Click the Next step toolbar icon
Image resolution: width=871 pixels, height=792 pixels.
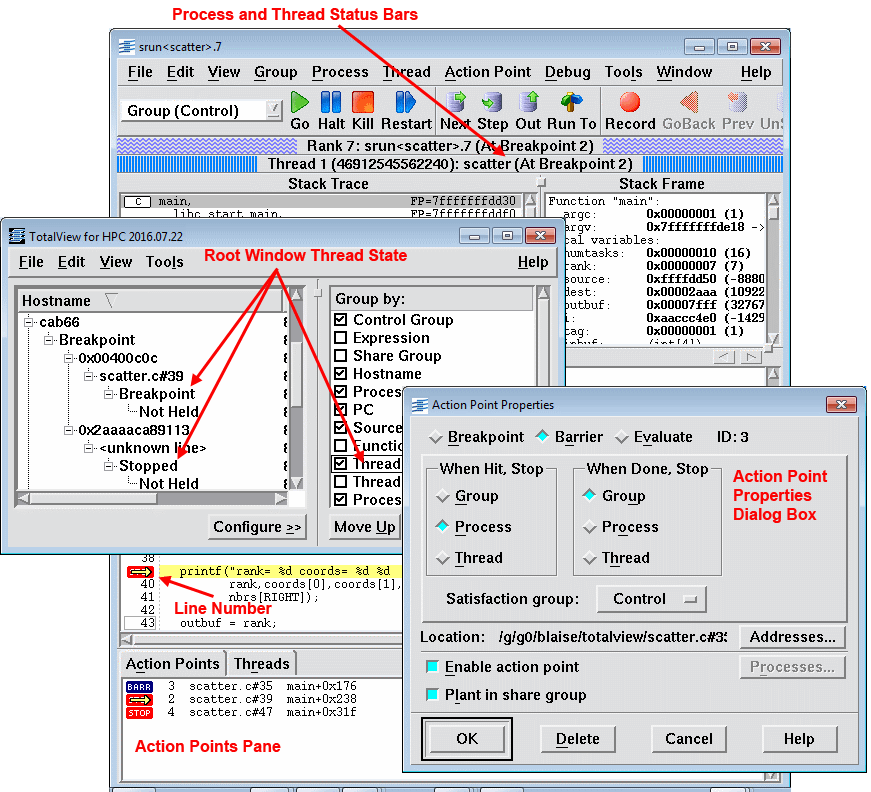coord(455,102)
